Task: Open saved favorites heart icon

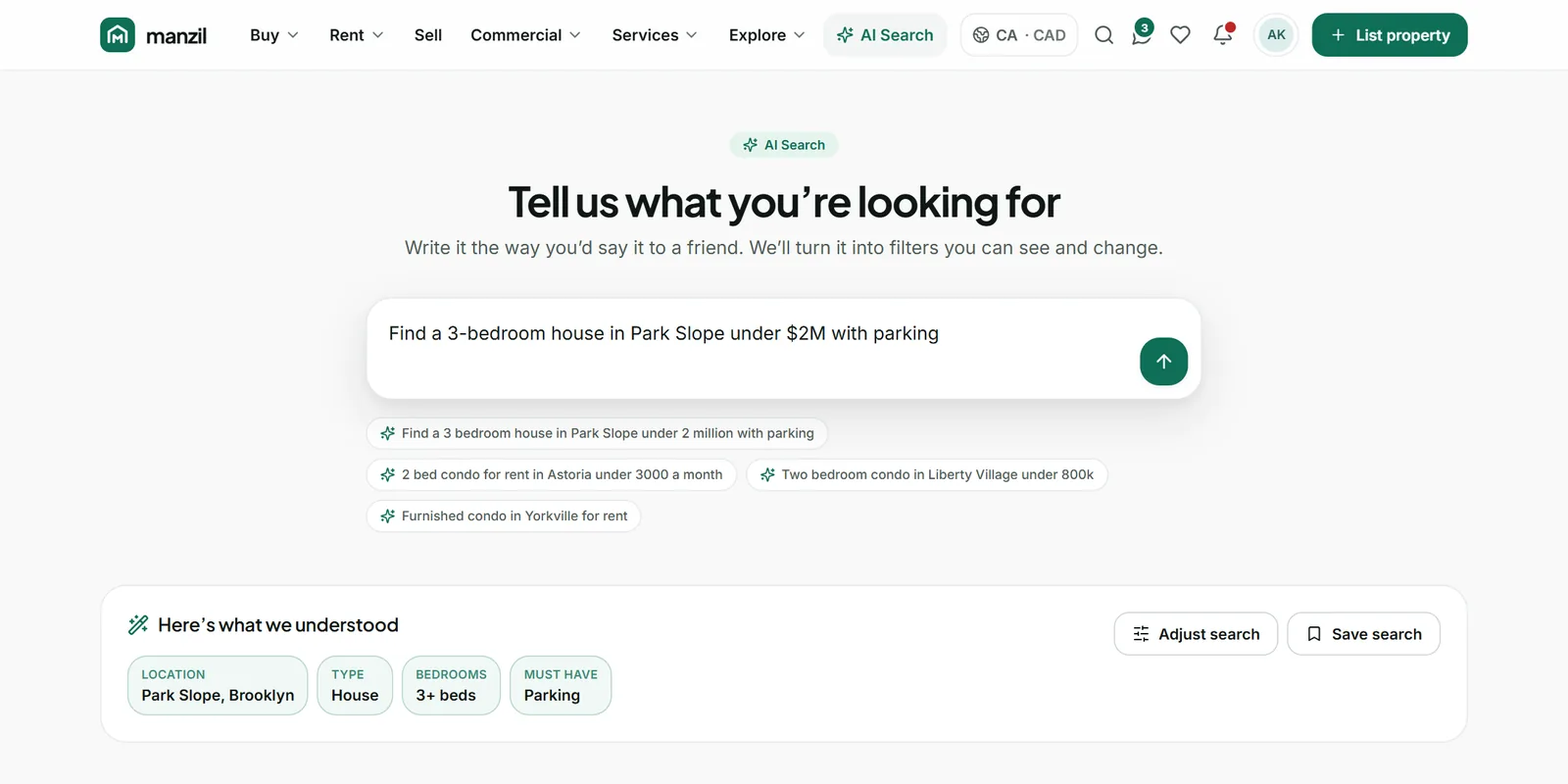Action: (x=1180, y=35)
